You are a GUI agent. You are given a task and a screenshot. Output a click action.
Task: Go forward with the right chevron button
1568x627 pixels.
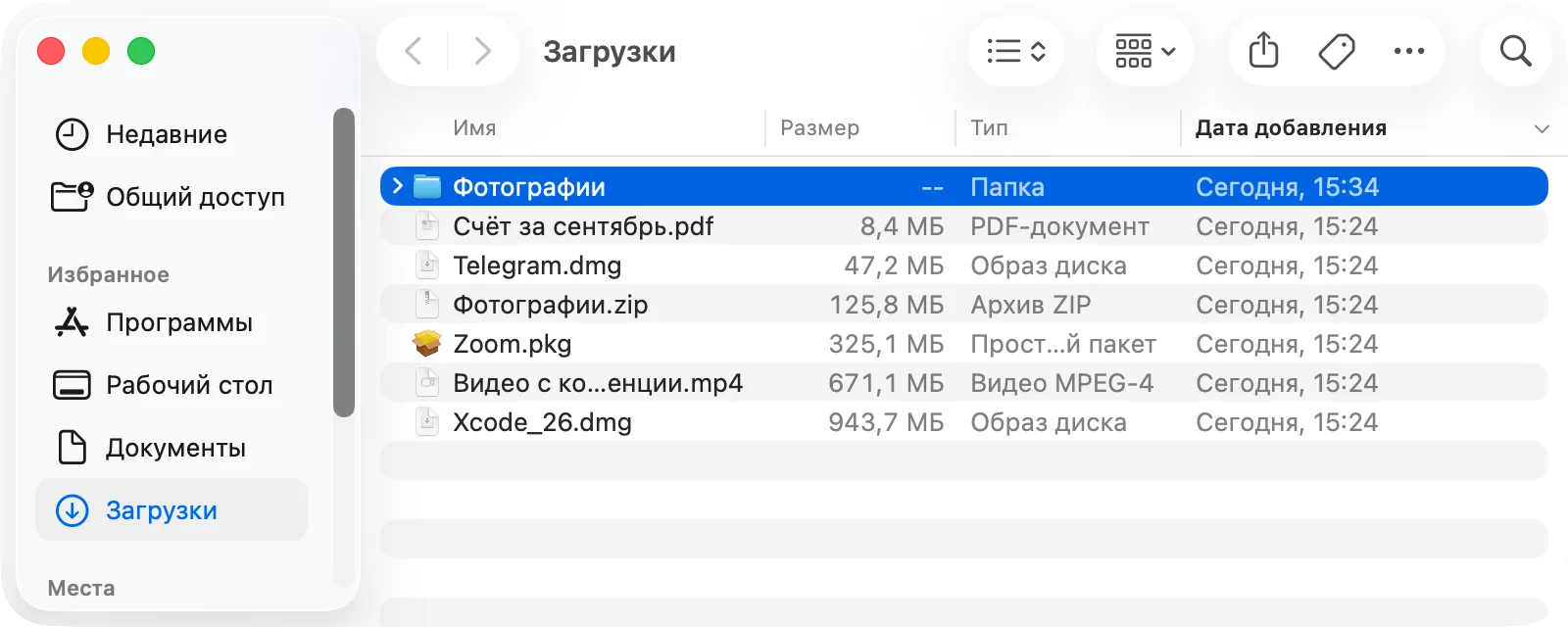(482, 51)
